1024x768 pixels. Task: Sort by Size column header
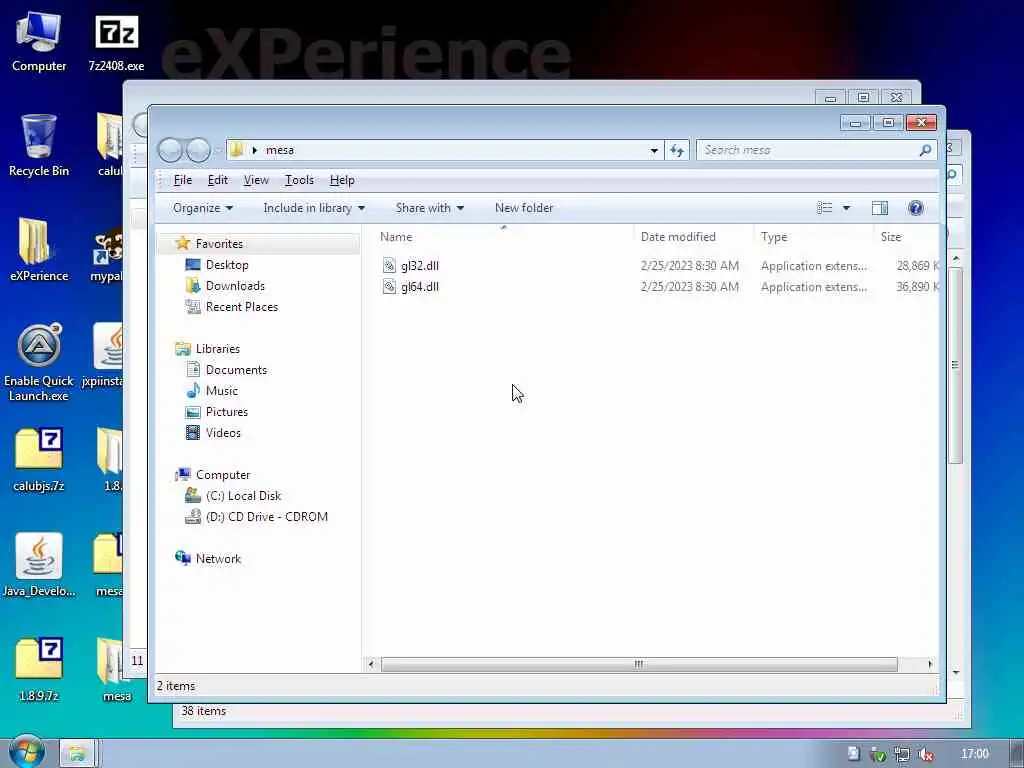point(891,237)
